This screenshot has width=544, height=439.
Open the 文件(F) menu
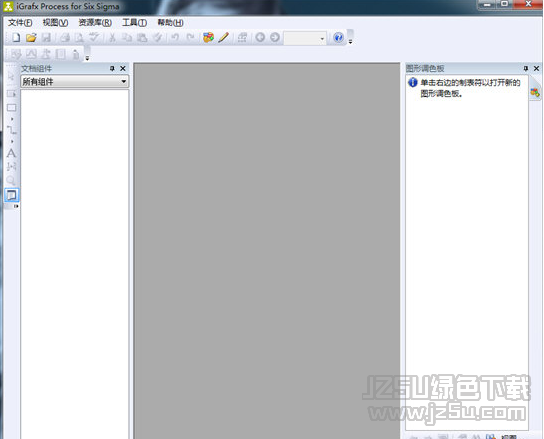click(x=20, y=23)
